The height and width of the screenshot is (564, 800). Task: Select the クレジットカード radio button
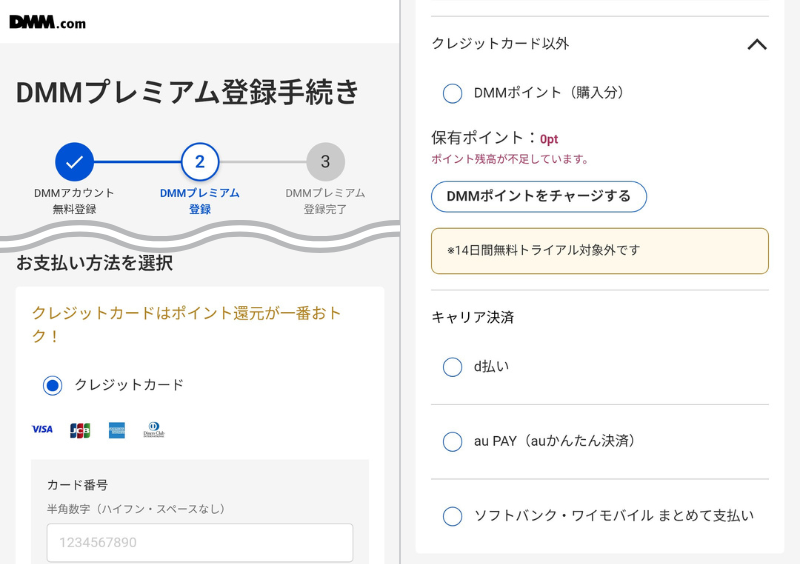tap(53, 385)
